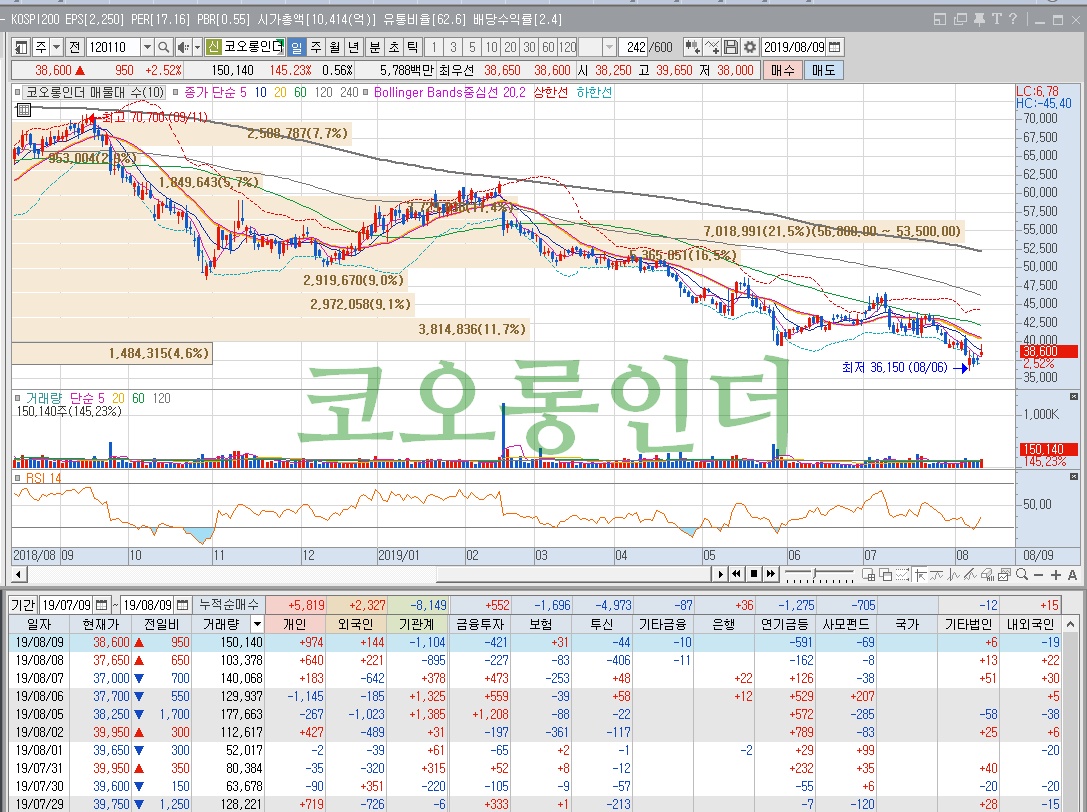Viewport: 1087px width, 812px height.
Task: Open the calendar date picker icon
Action: (x=835, y=47)
